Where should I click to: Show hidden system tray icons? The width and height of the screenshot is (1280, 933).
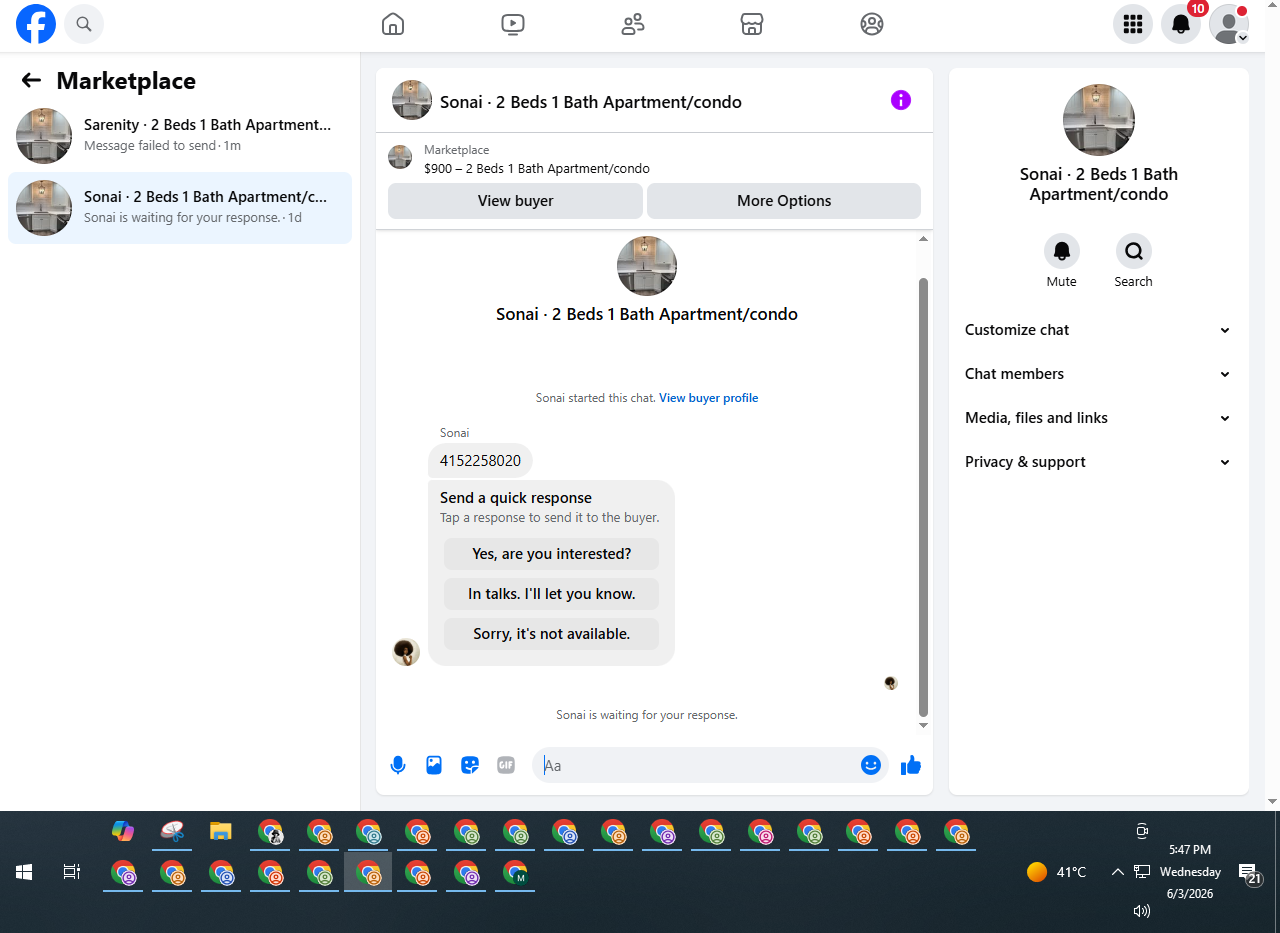point(1118,872)
